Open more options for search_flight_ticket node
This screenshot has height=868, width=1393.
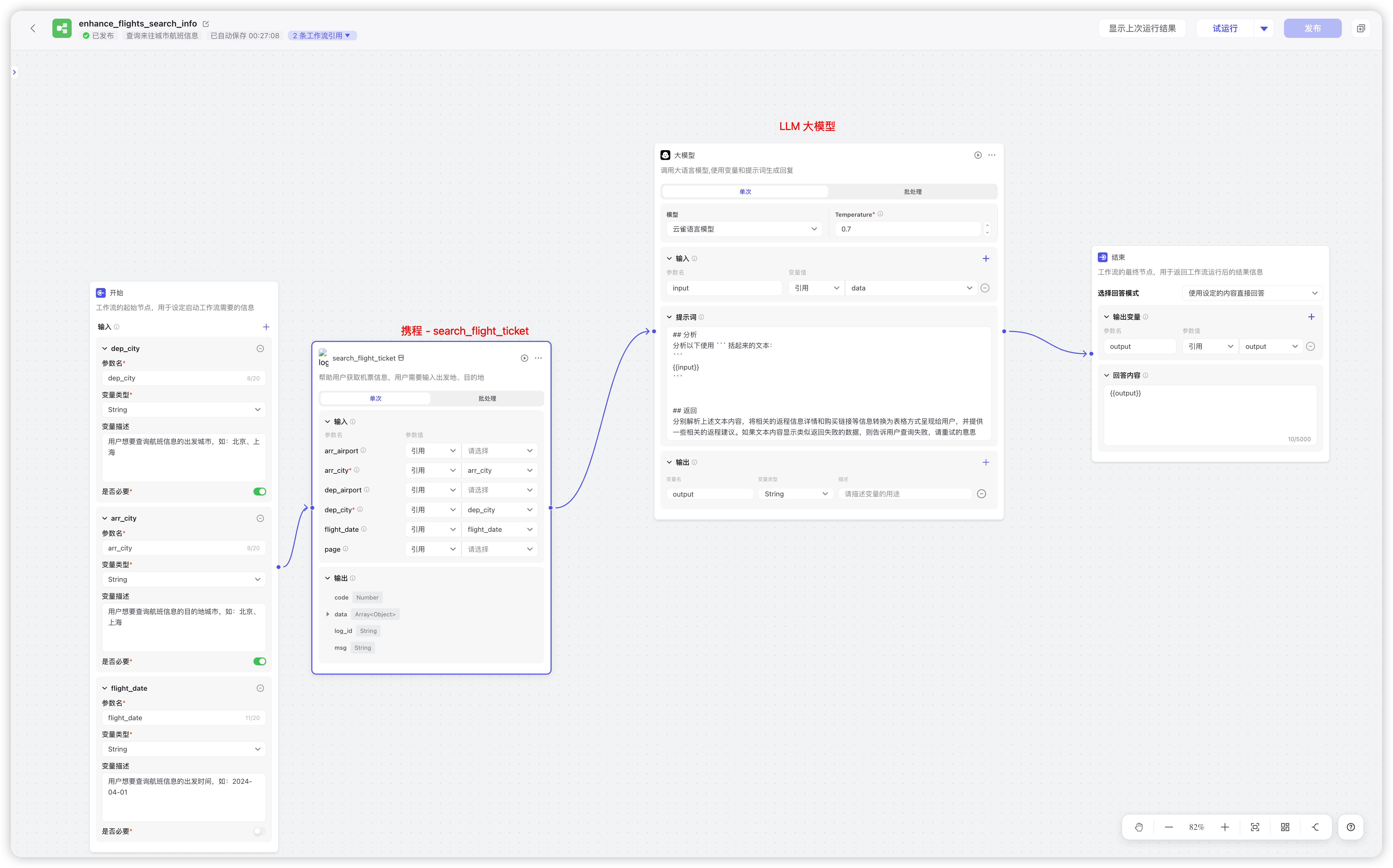tap(538, 358)
